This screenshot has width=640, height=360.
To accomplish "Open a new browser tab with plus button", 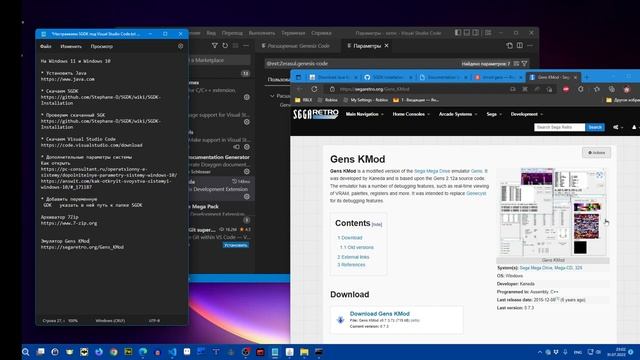I will pyautogui.click(x=587, y=77).
